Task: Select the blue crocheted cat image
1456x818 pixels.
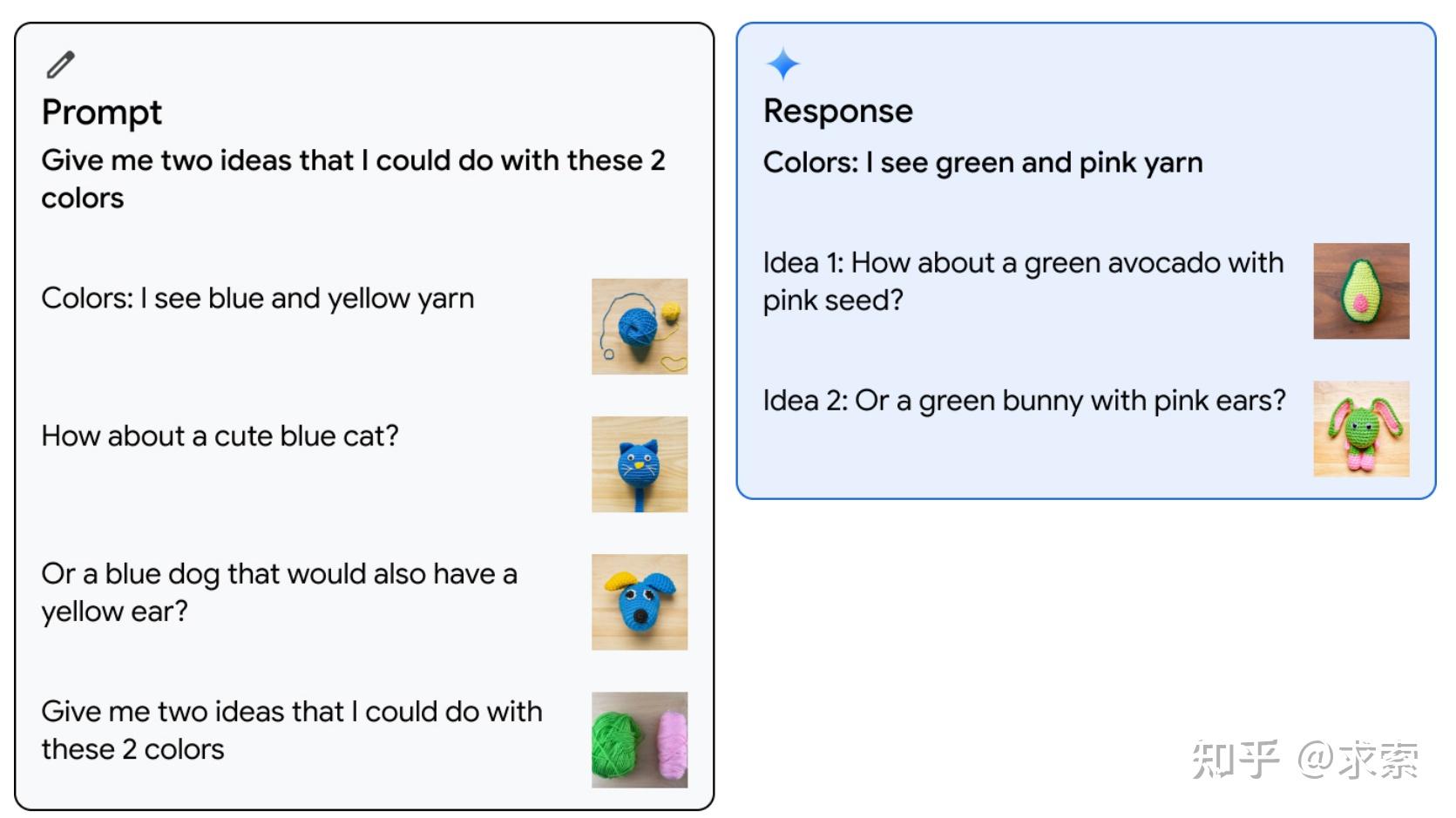Action: pos(640,464)
